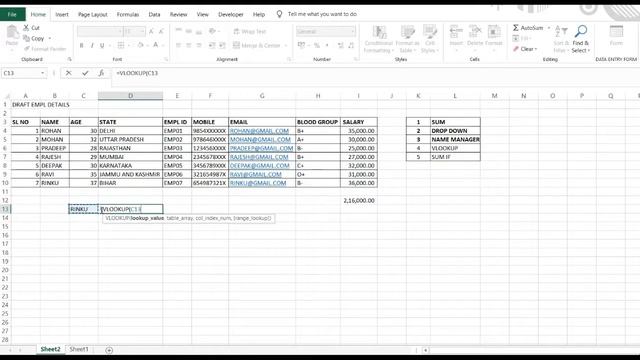Viewport: 640px width, 360px height.
Task: Click the total 2,16,000.00 cell
Action: tap(359, 200)
